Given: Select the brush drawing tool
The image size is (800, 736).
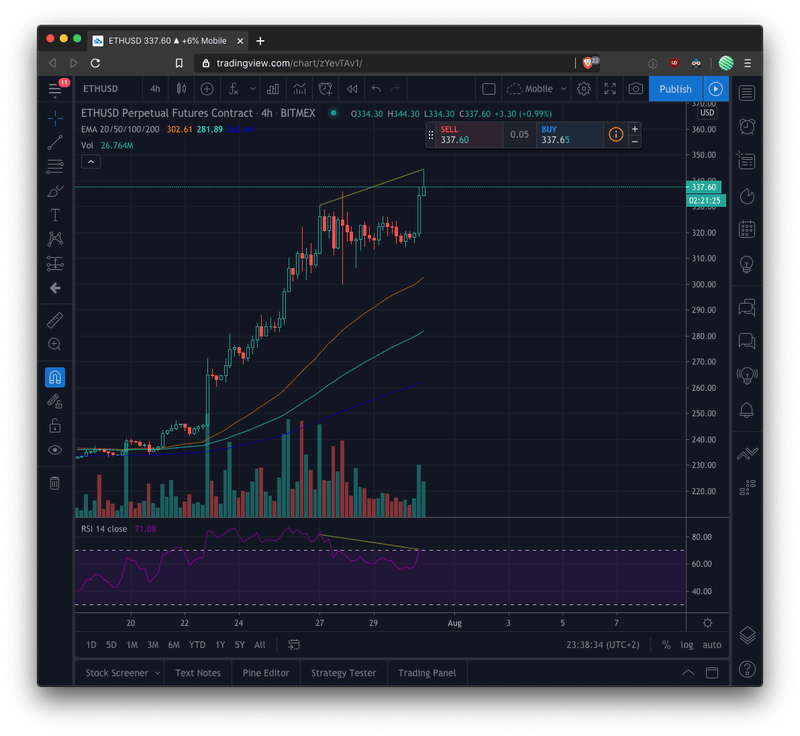Looking at the screenshot, I should coord(55,191).
